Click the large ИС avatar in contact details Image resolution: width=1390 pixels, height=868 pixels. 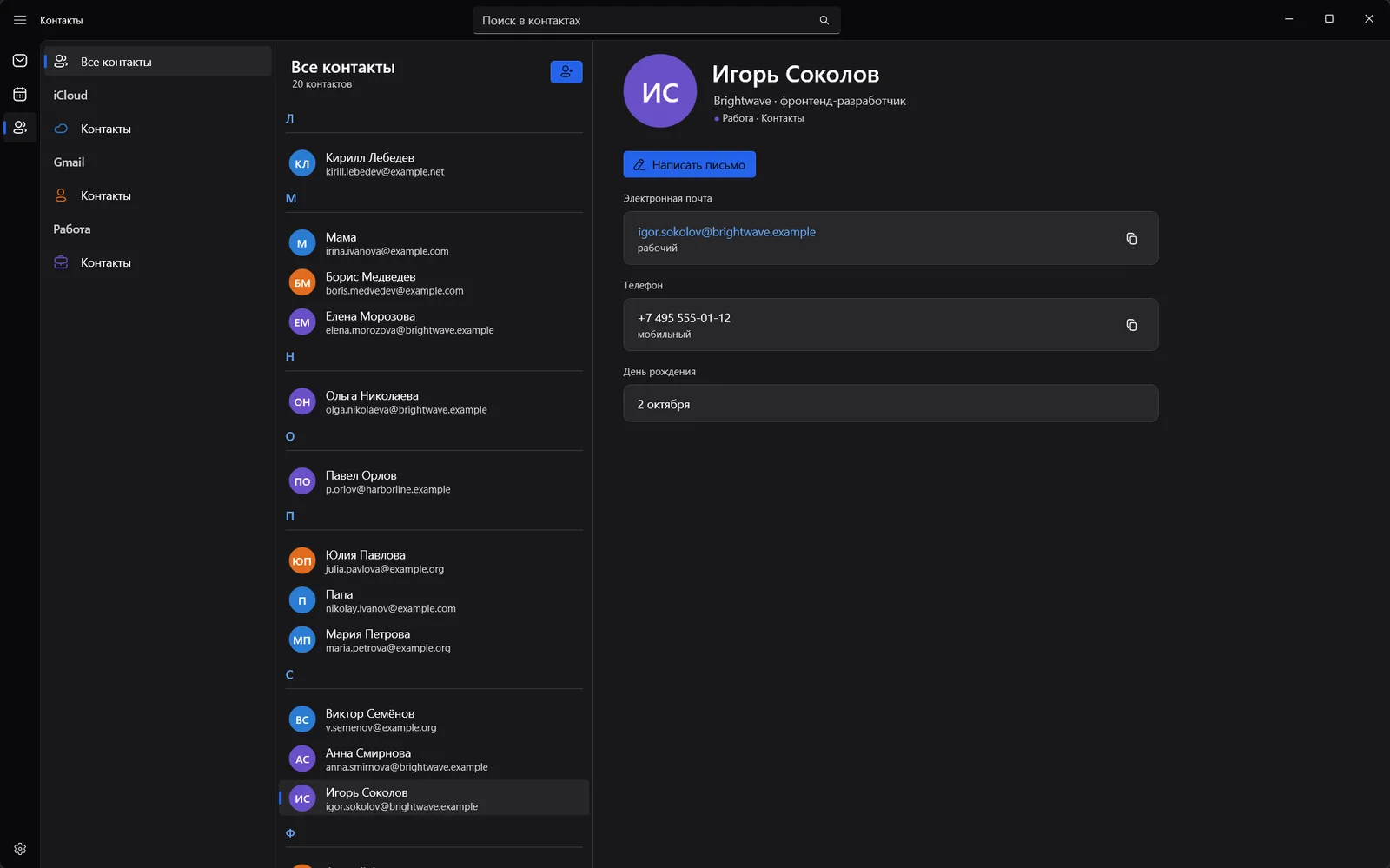coord(660,91)
